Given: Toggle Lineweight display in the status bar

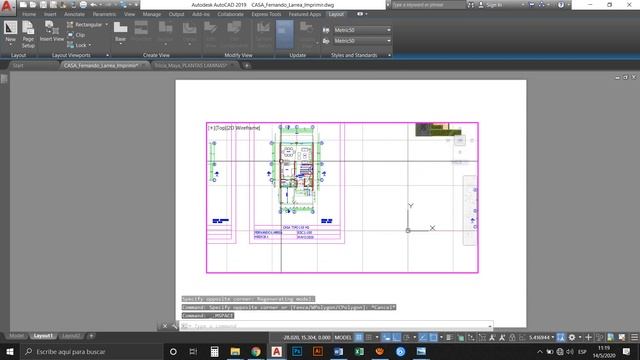Looking at the screenshot, I should tap(450, 337).
